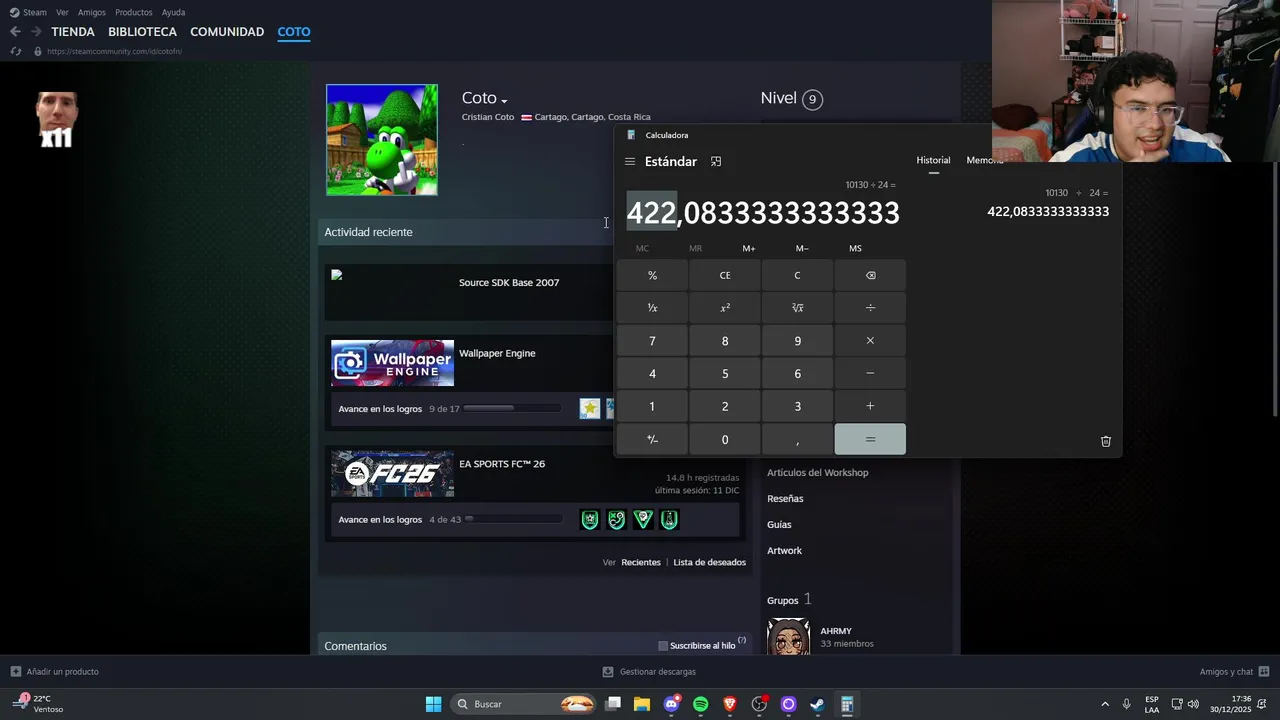The height and width of the screenshot is (720, 1280).
Task: Open the Calculator hamburger navigation menu
Action: pos(630,161)
